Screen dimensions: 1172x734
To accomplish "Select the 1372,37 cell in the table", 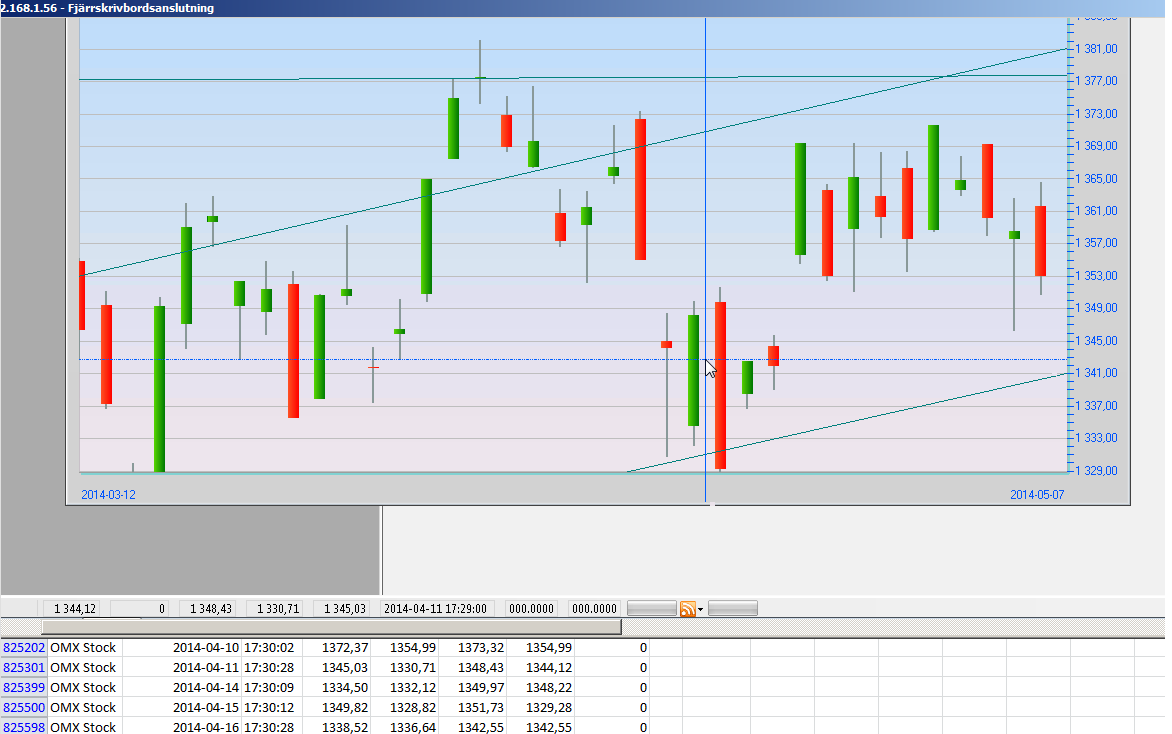I will tap(344, 648).
